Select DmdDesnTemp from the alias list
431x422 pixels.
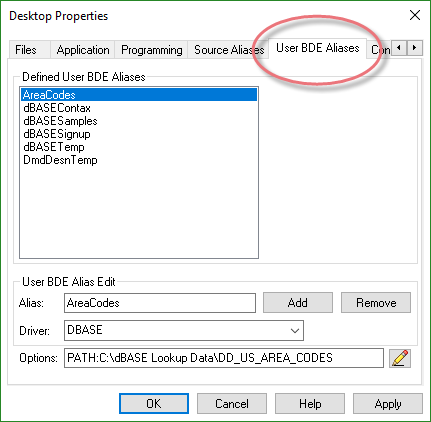coord(60,160)
